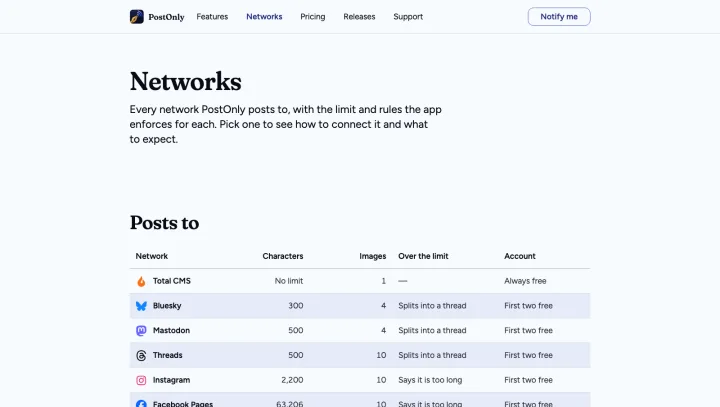Viewport: 720px width, 407px height.
Task: Click Instagram's 2,200 characters value
Action: pyautogui.click(x=292, y=380)
